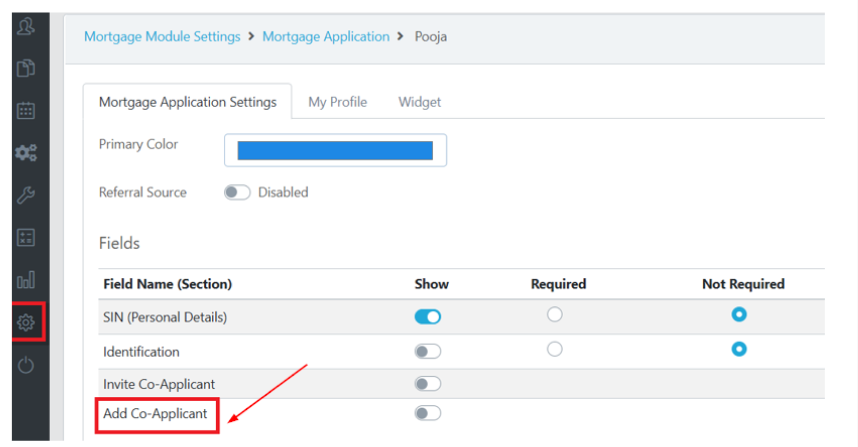Switch to the My Profile tab
This screenshot has height=447, width=858.
(337, 102)
